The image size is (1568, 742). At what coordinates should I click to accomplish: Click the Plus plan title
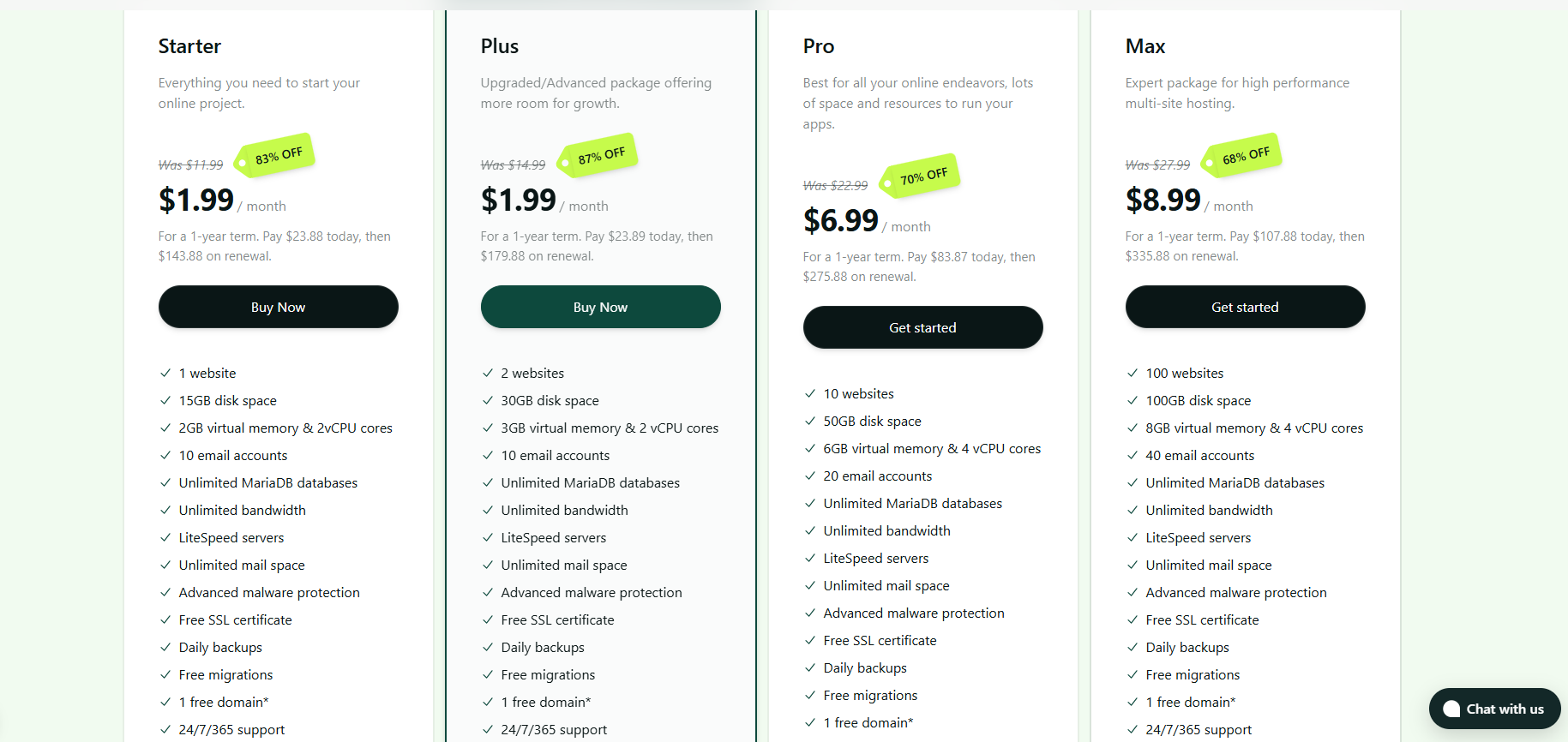point(499,46)
